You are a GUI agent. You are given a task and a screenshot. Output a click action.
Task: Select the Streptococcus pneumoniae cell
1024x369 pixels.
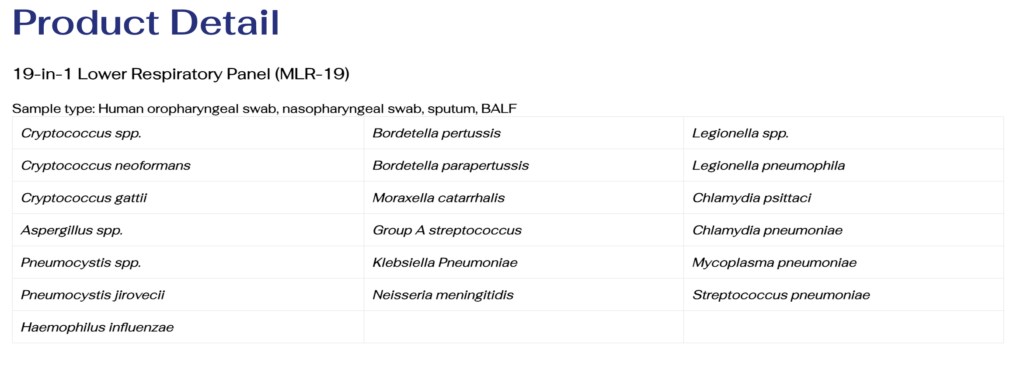(x=843, y=295)
